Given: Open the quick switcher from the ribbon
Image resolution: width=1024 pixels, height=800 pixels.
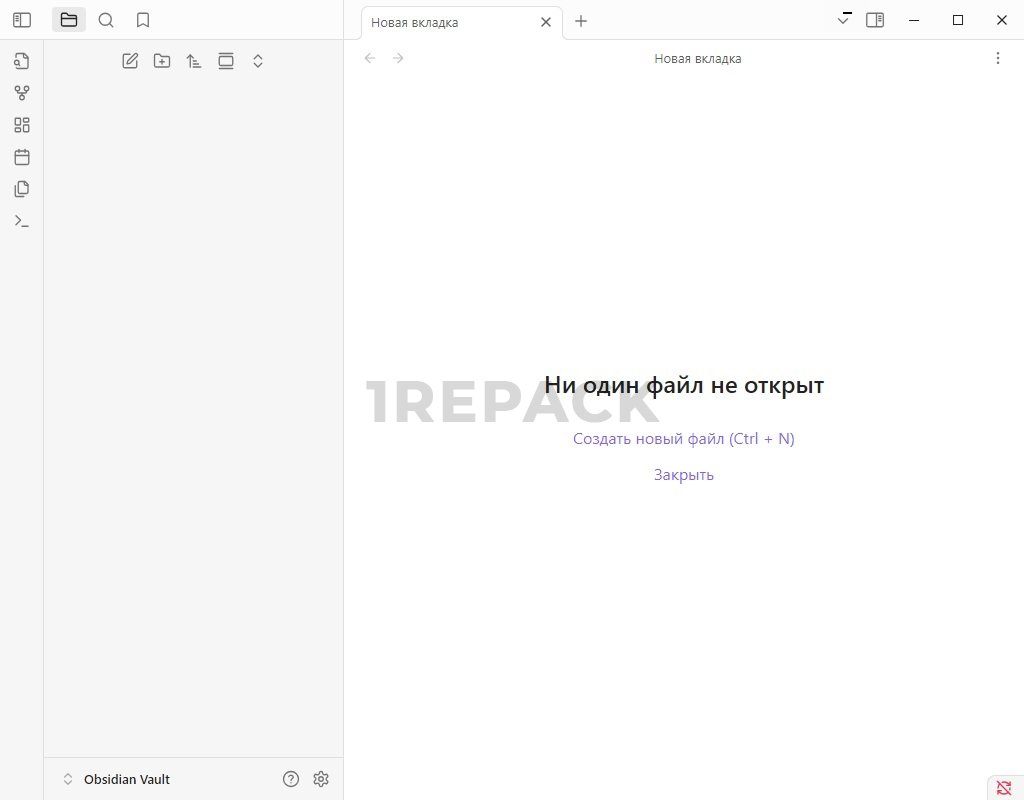Looking at the screenshot, I should (x=21, y=61).
